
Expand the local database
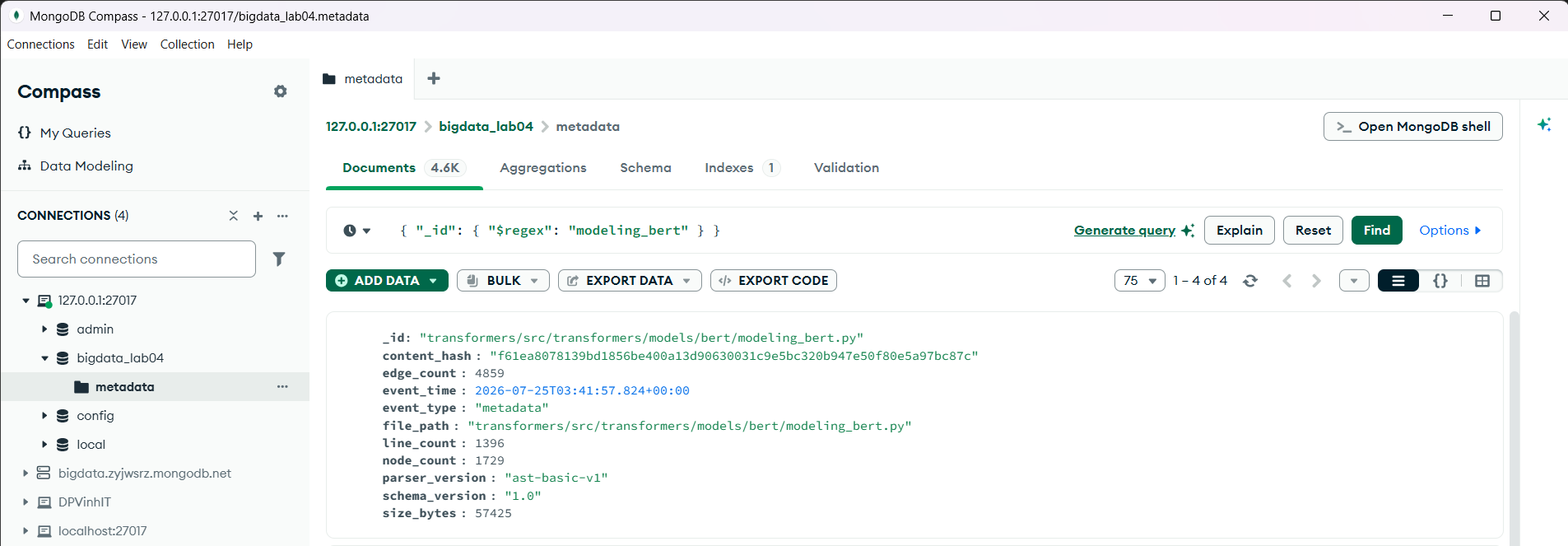coord(44,444)
